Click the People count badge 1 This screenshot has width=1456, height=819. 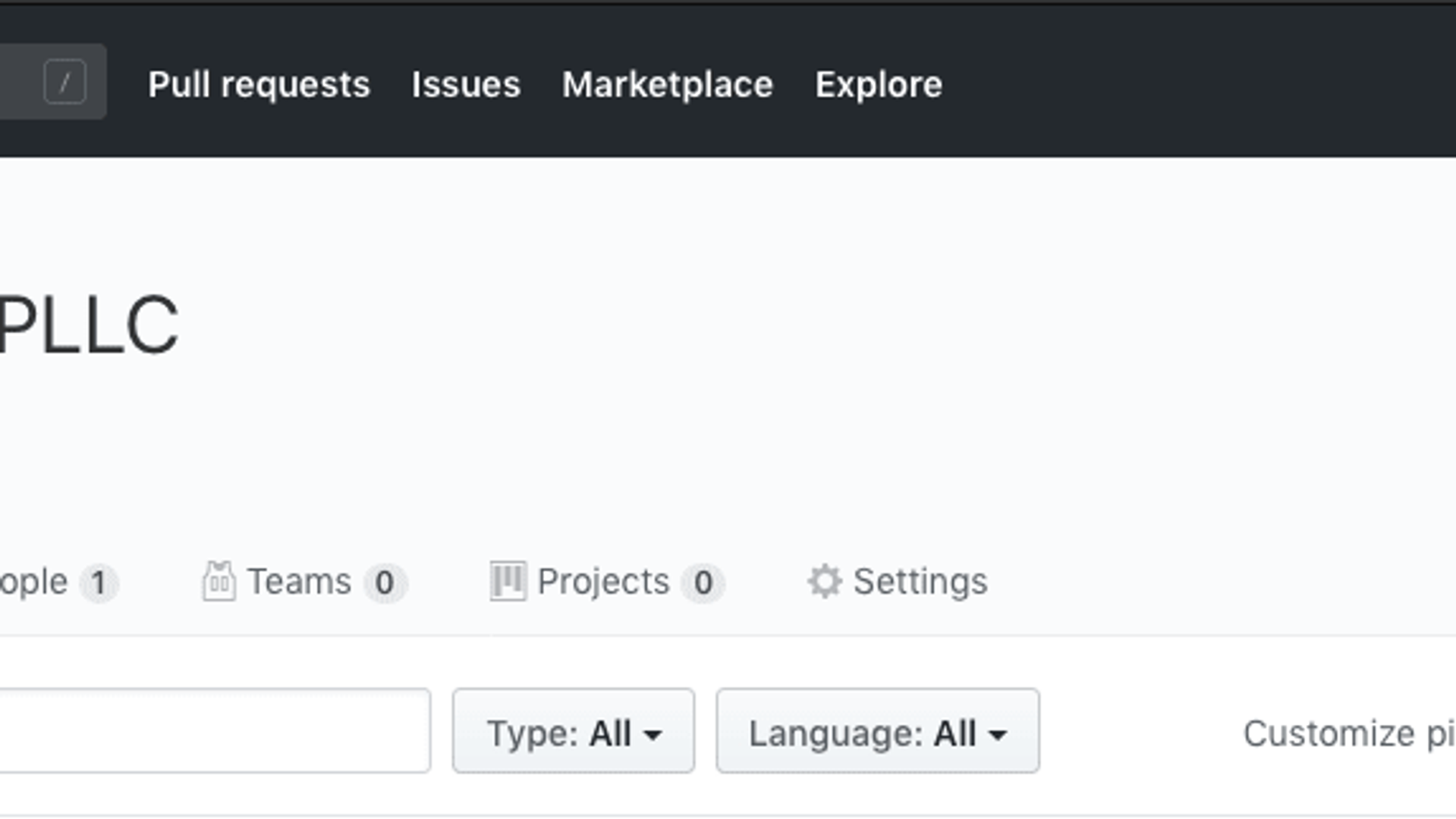99,583
